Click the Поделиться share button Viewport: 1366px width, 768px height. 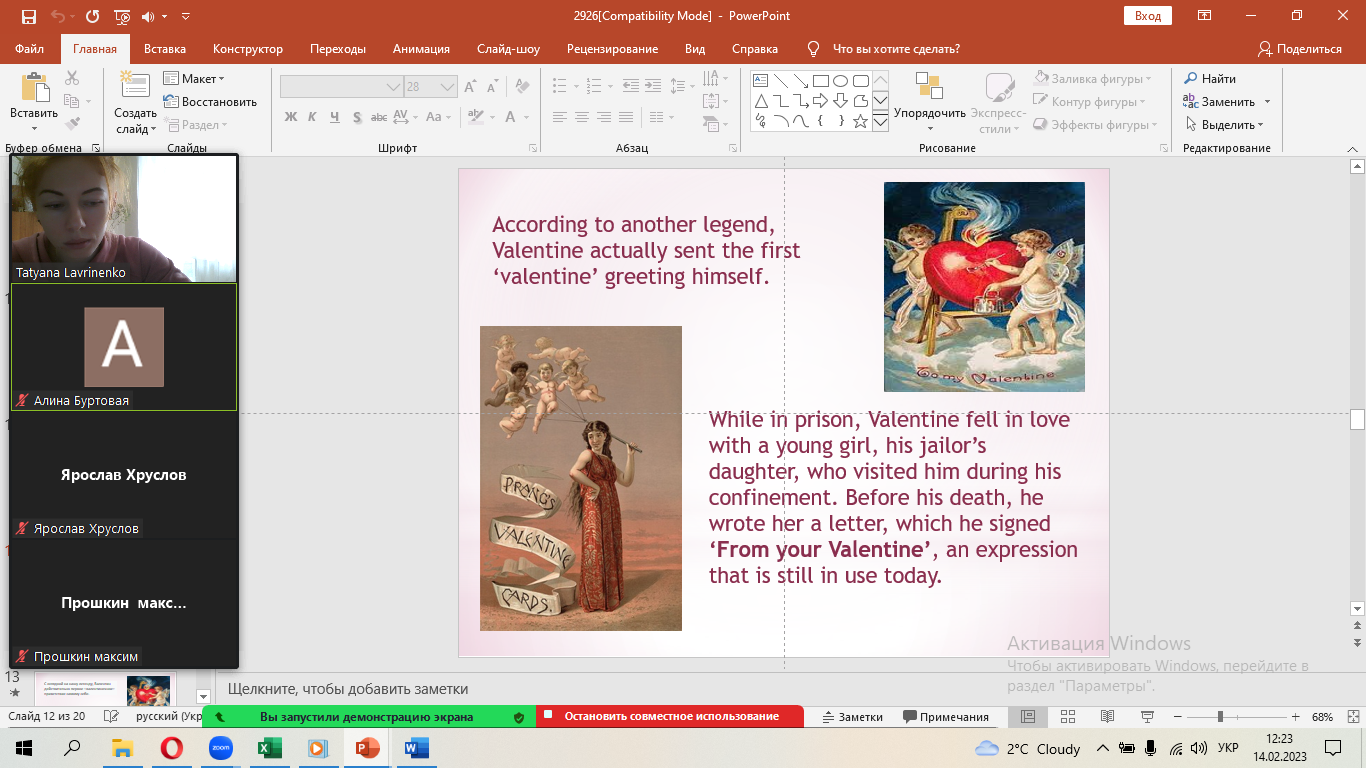click(x=1299, y=49)
